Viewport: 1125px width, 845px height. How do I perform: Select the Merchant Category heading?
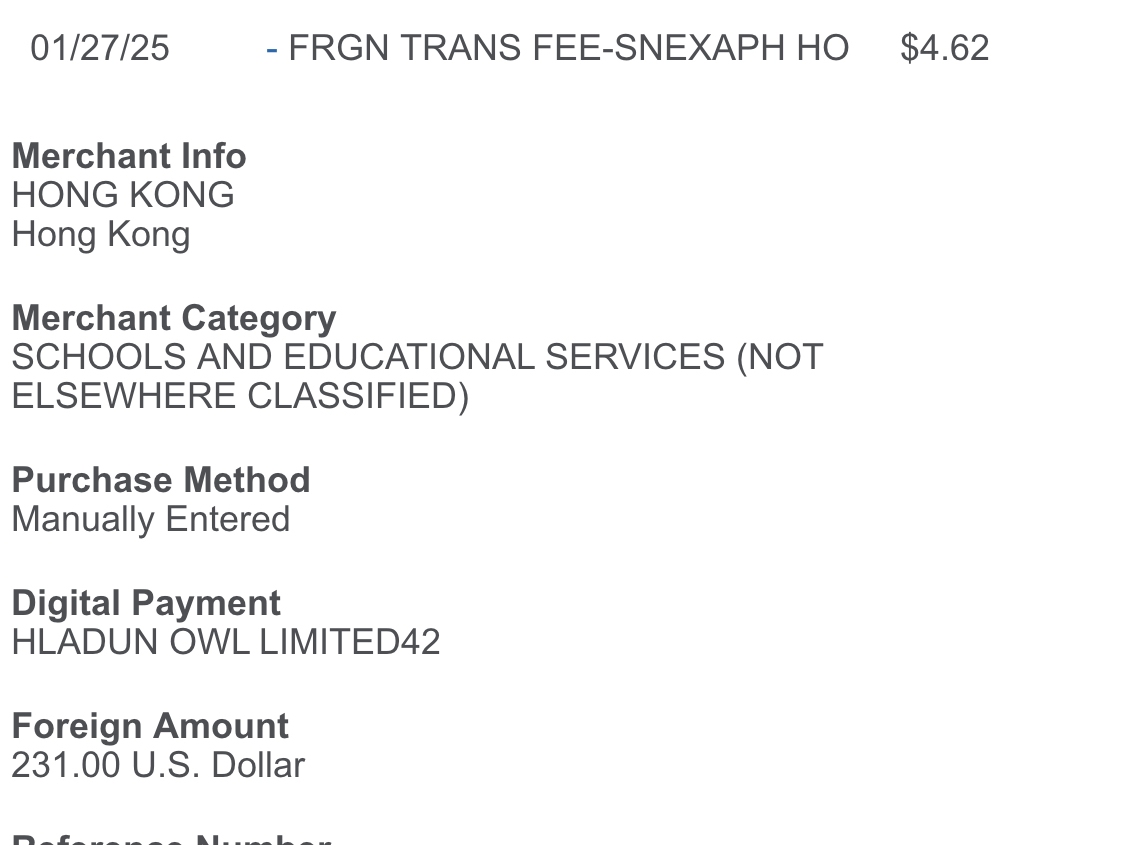coord(174,319)
